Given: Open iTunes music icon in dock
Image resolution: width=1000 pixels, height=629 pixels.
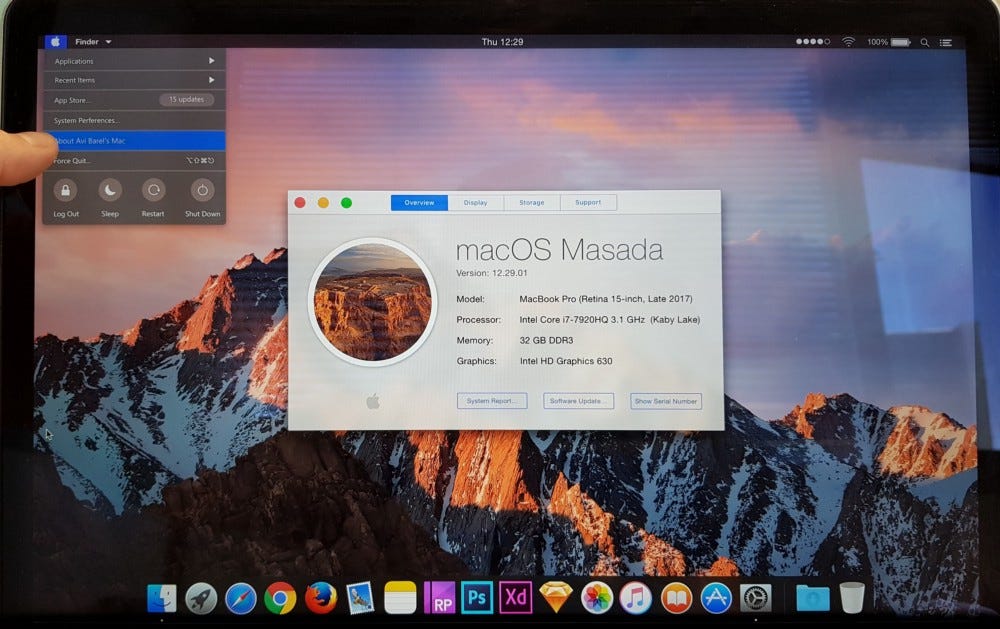Looking at the screenshot, I should [636, 598].
